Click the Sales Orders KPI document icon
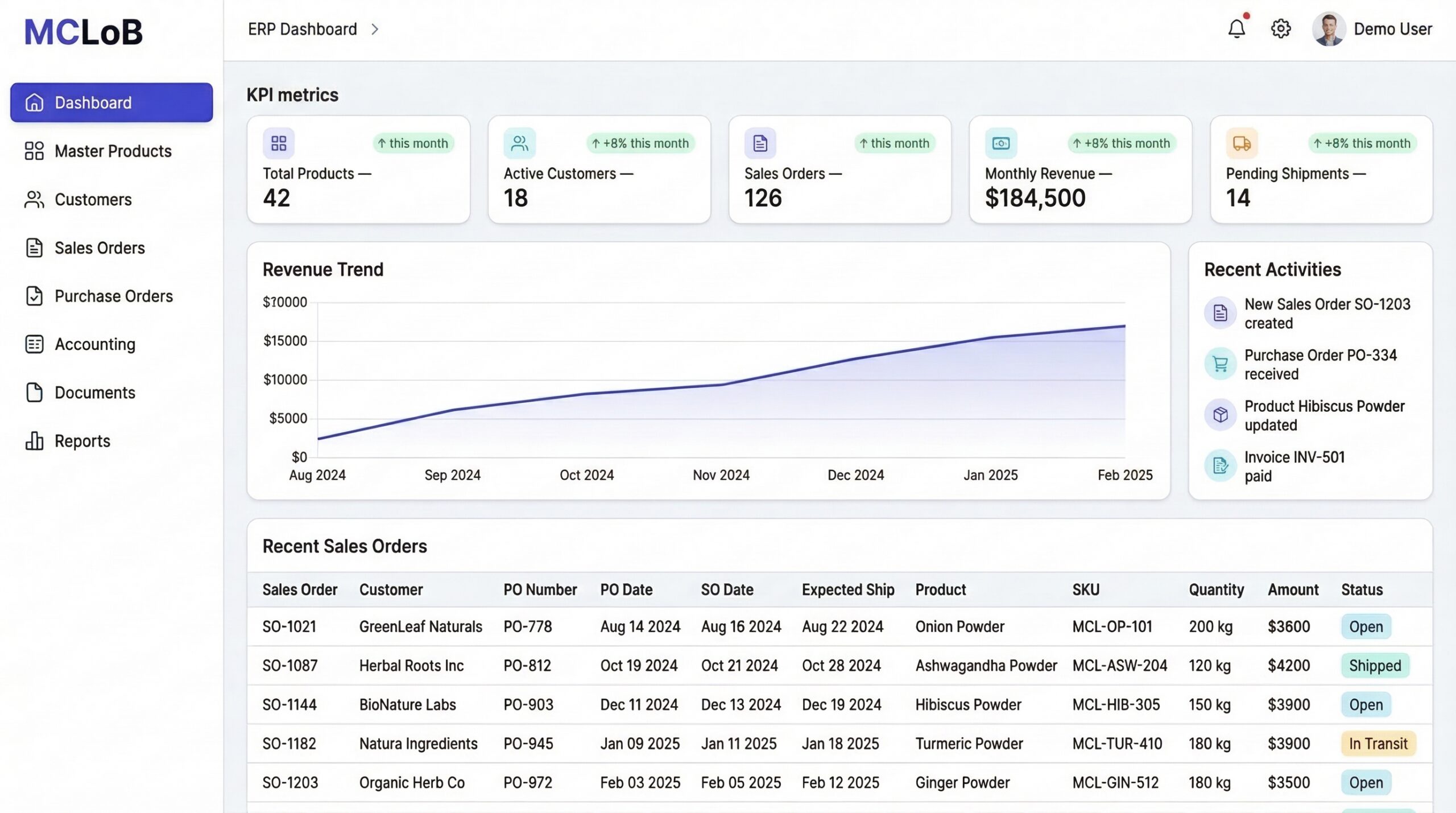The width and height of the screenshot is (1456, 813). click(760, 143)
